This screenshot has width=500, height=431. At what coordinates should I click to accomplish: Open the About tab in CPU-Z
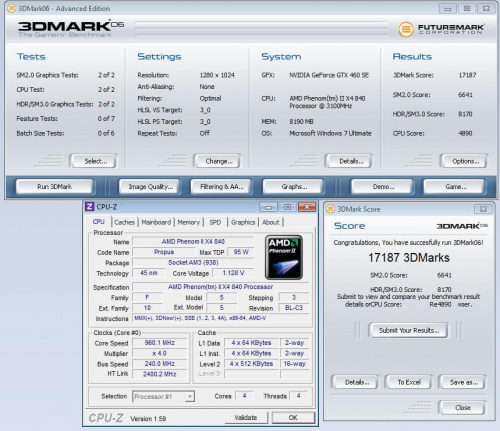coord(271,222)
